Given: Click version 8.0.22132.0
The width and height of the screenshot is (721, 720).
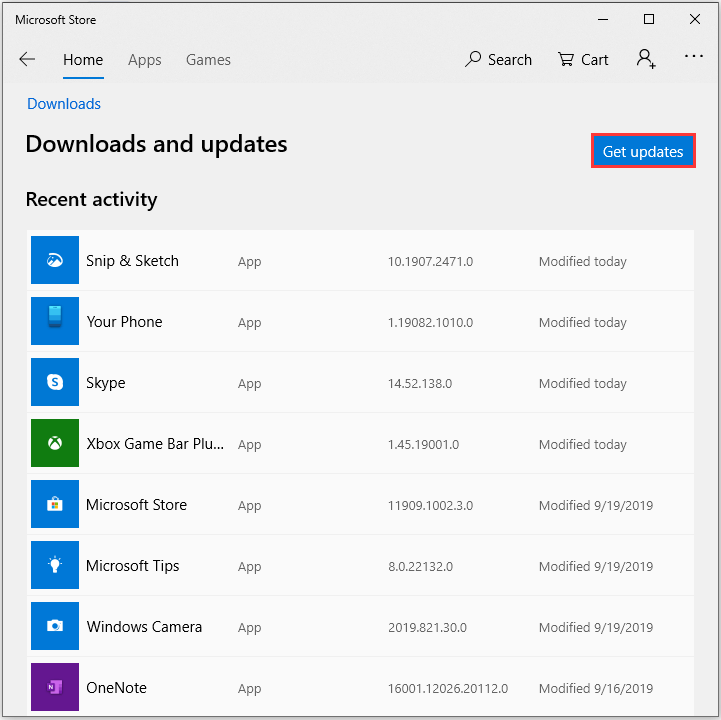Looking at the screenshot, I should click(x=420, y=566).
